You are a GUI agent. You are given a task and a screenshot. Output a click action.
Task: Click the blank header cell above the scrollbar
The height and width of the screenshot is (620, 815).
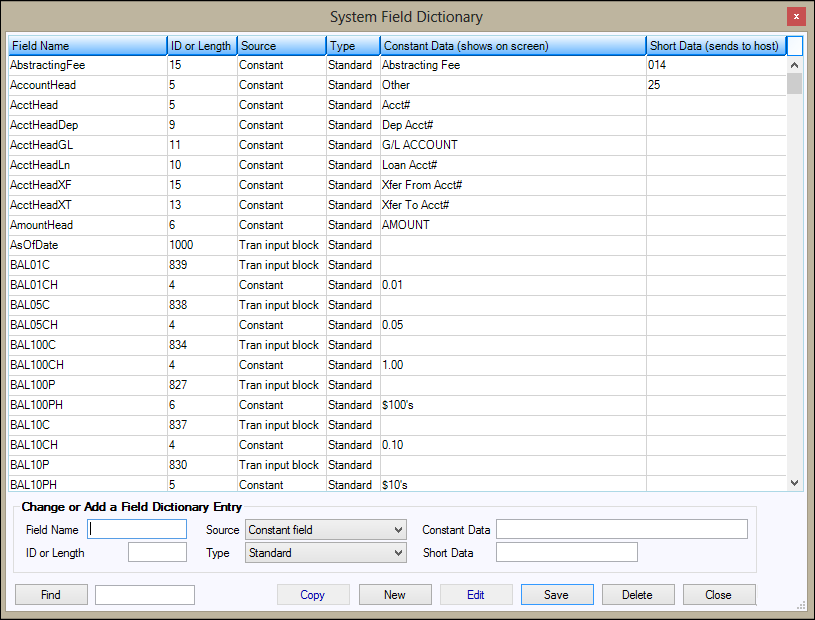click(x=795, y=46)
